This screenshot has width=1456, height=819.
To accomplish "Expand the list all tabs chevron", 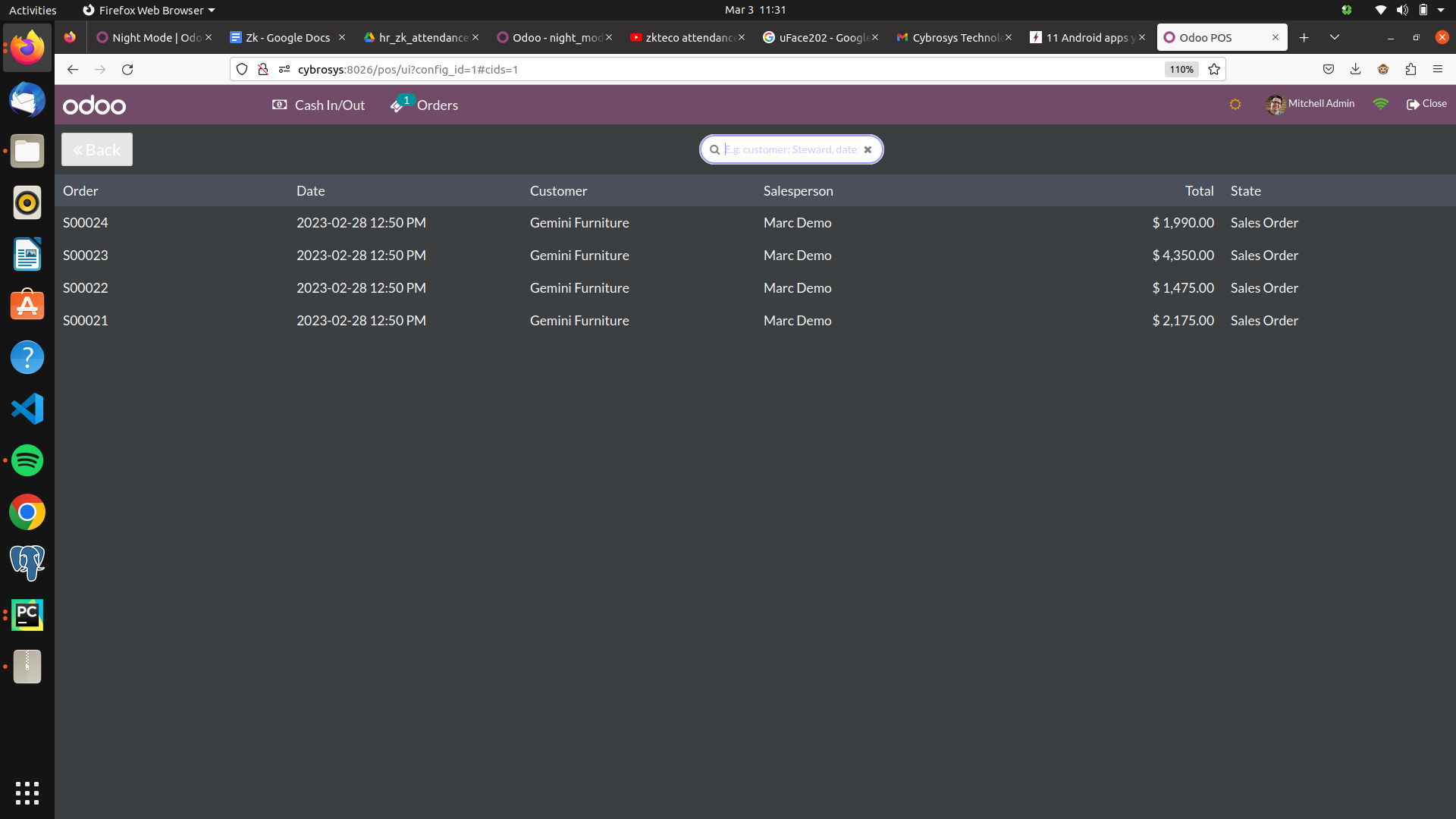I will [1335, 37].
